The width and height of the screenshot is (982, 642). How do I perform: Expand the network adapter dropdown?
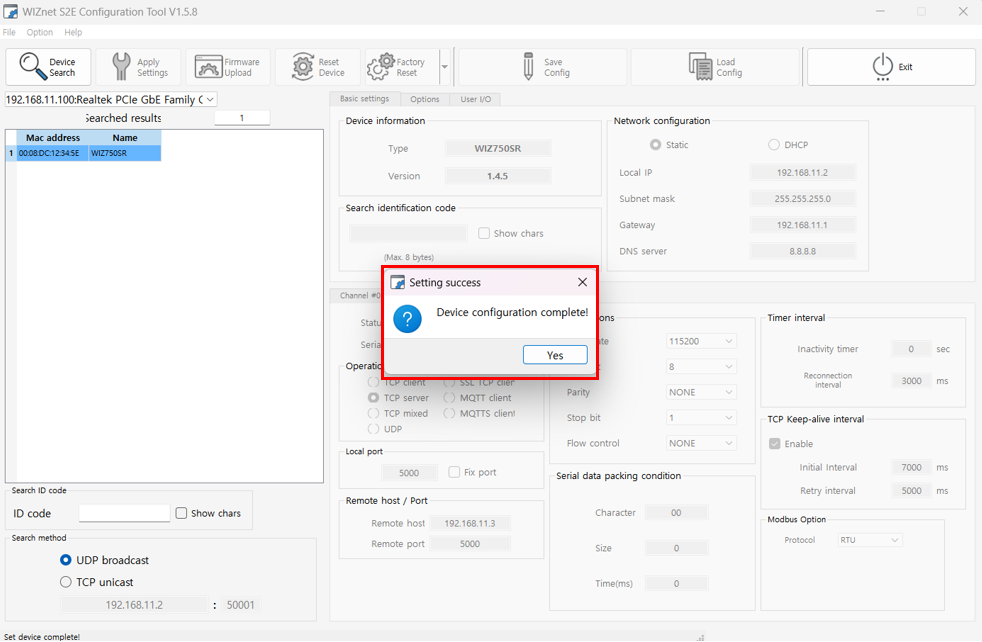click(210, 99)
